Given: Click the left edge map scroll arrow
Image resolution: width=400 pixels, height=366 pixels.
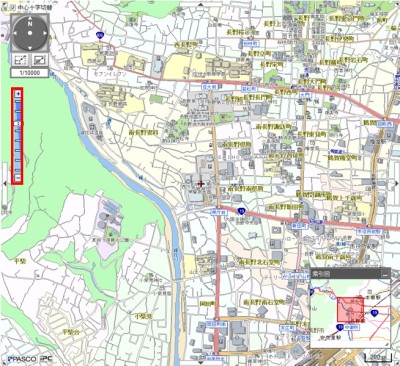Looking at the screenshot, I should (5, 184).
